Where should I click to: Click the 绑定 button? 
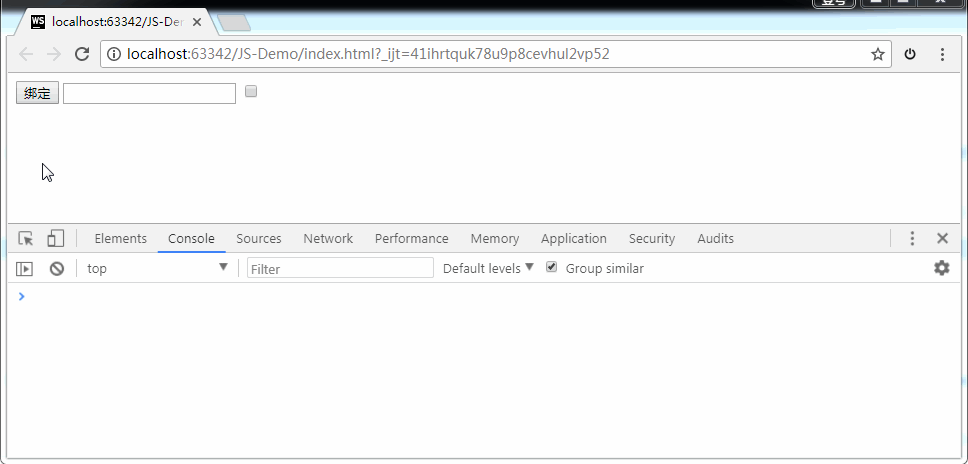point(37,94)
